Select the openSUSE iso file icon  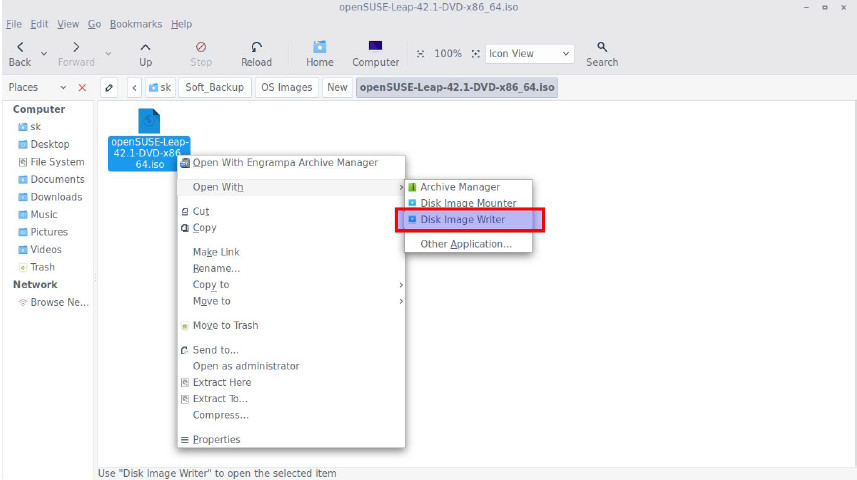149,121
